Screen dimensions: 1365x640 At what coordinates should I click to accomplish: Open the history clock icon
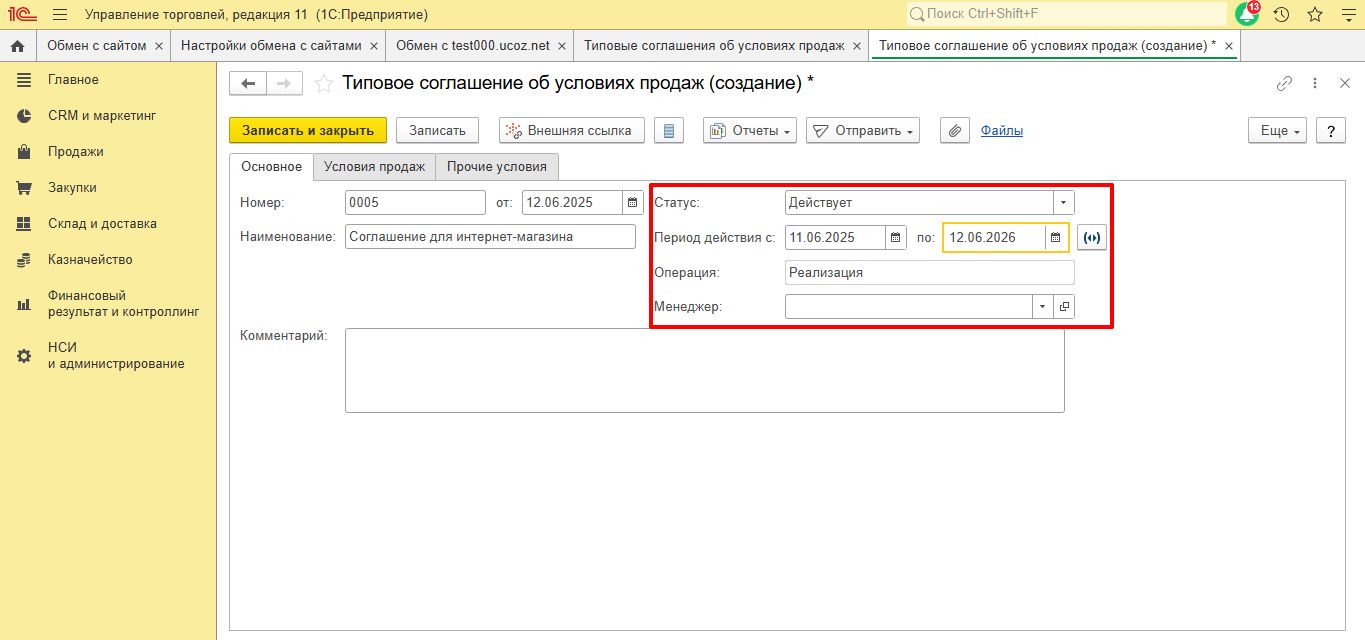[1281, 14]
